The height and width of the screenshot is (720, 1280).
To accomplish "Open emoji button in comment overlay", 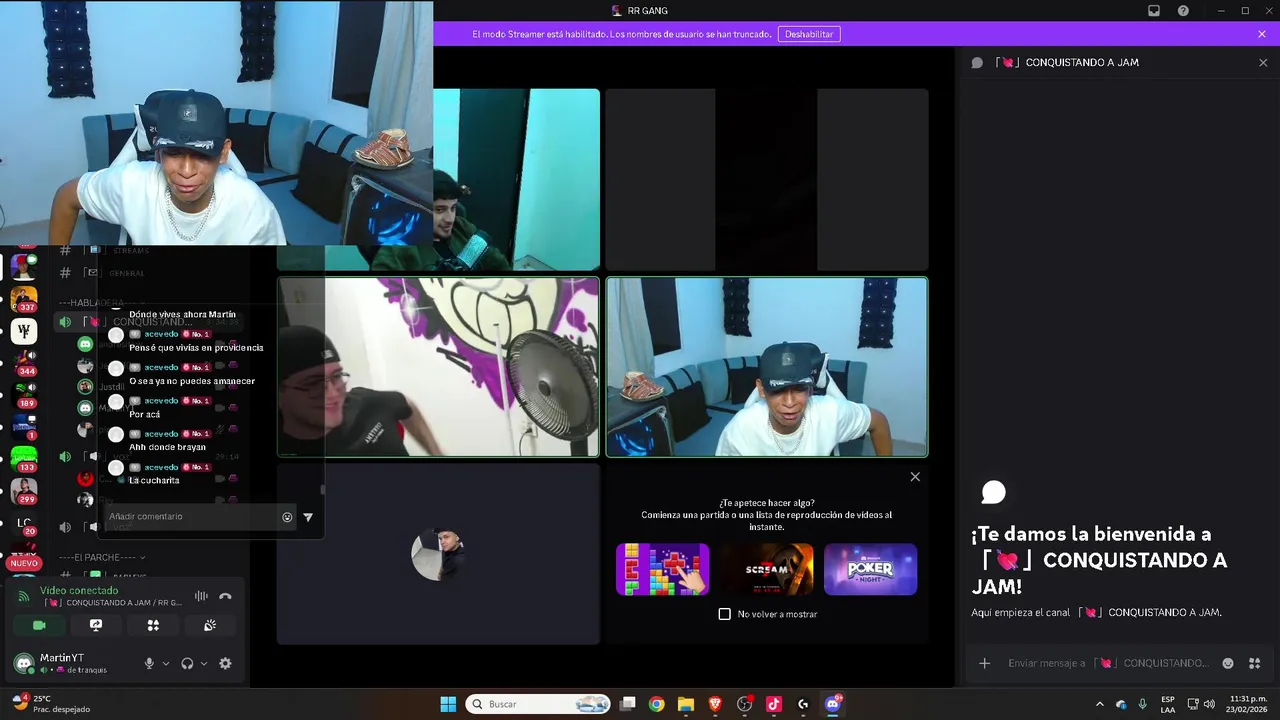I will point(287,517).
